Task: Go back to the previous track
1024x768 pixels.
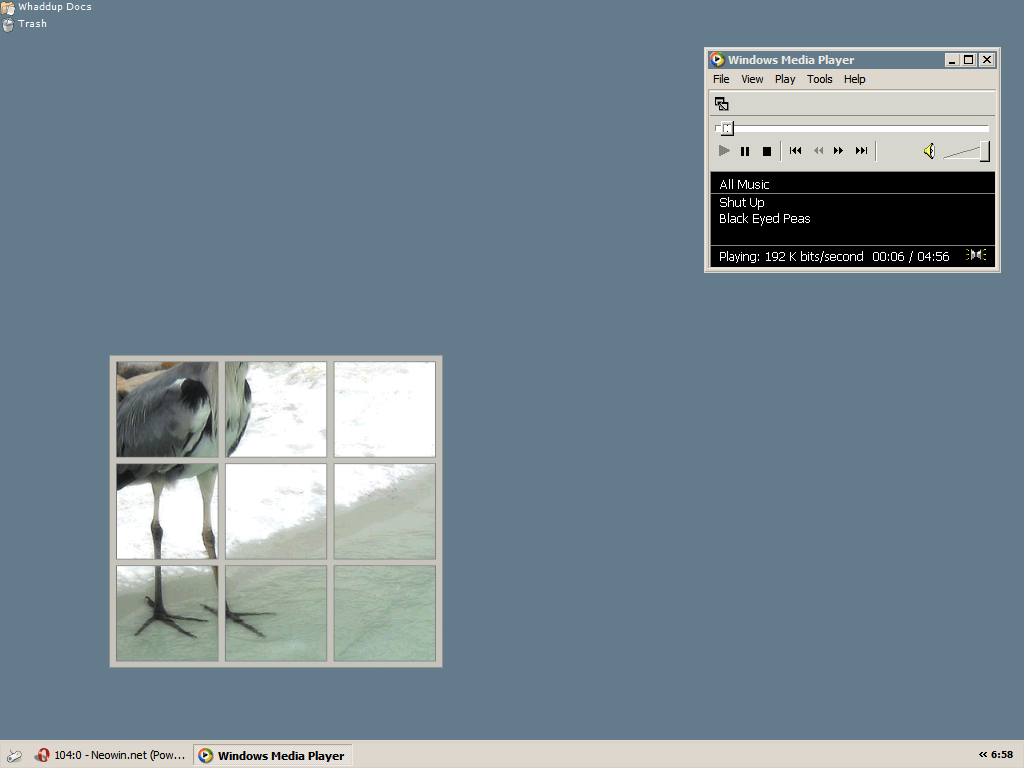Action: click(x=795, y=151)
